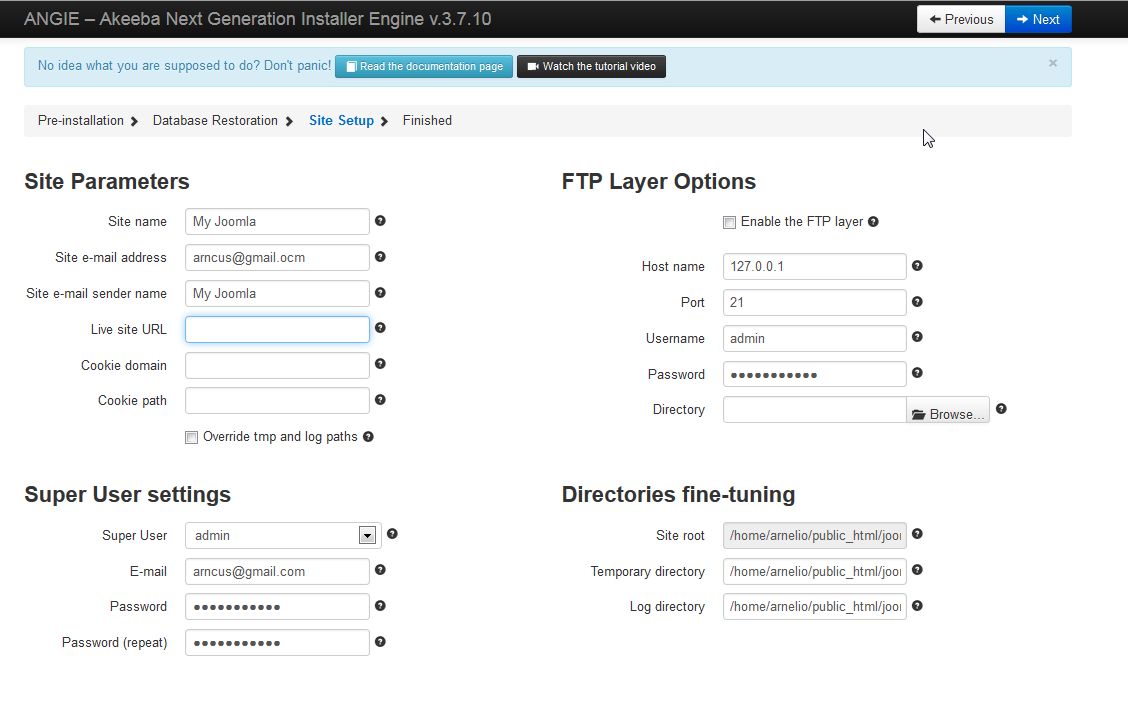Click Browse button for FTP Directory
This screenshot has height=707, width=1128.
947,410
